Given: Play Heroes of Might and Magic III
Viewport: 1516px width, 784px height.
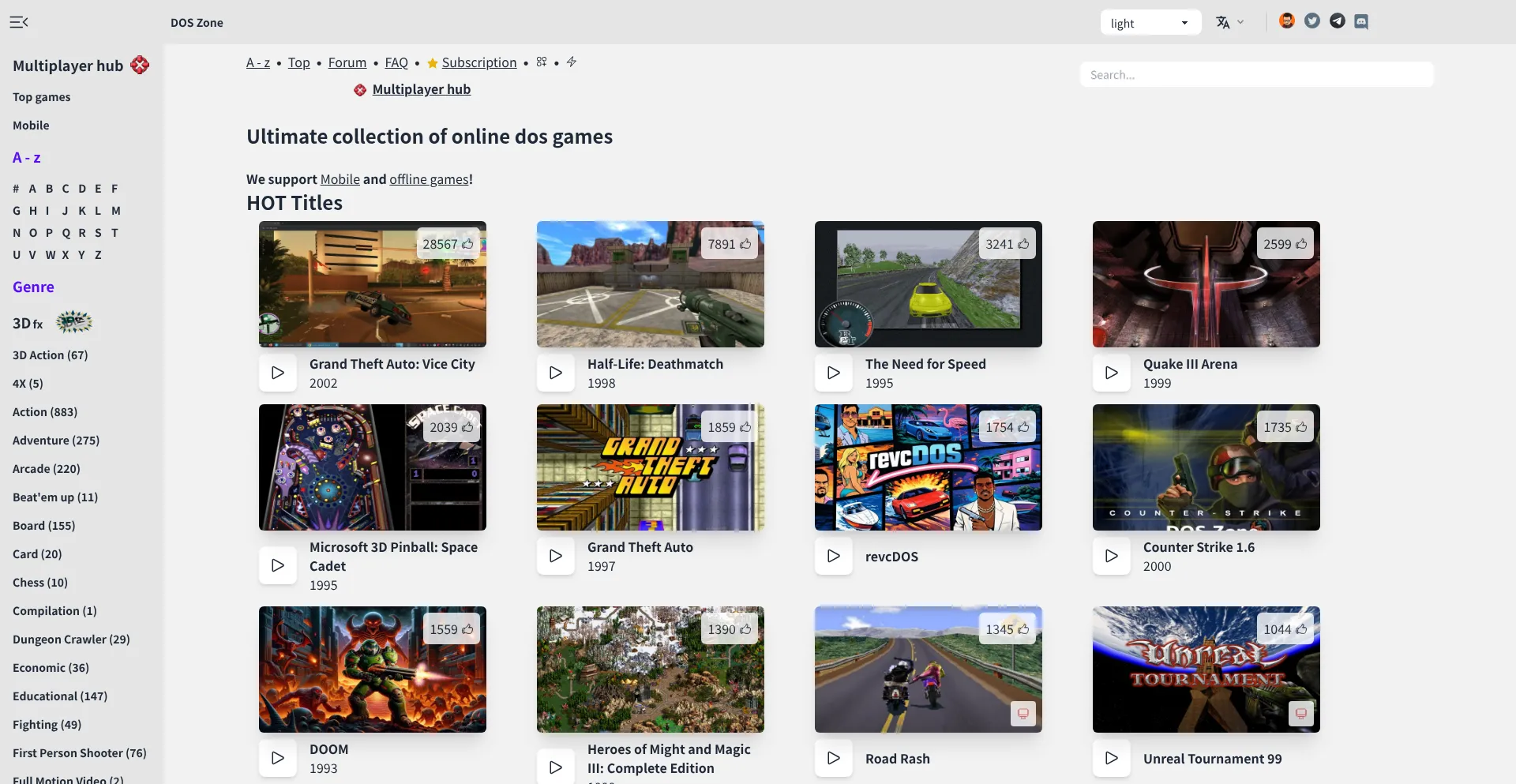Looking at the screenshot, I should pos(556,767).
